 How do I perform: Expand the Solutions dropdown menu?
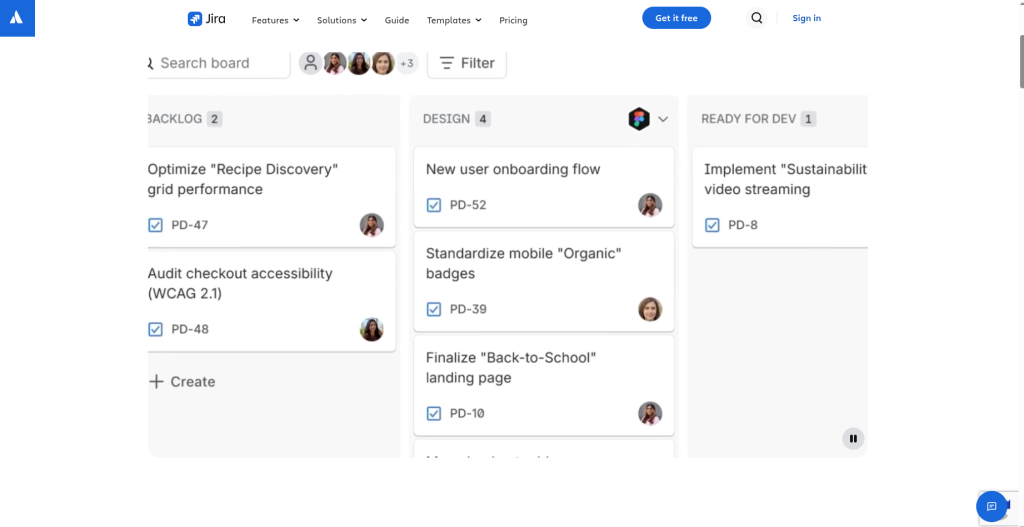[x=342, y=20]
